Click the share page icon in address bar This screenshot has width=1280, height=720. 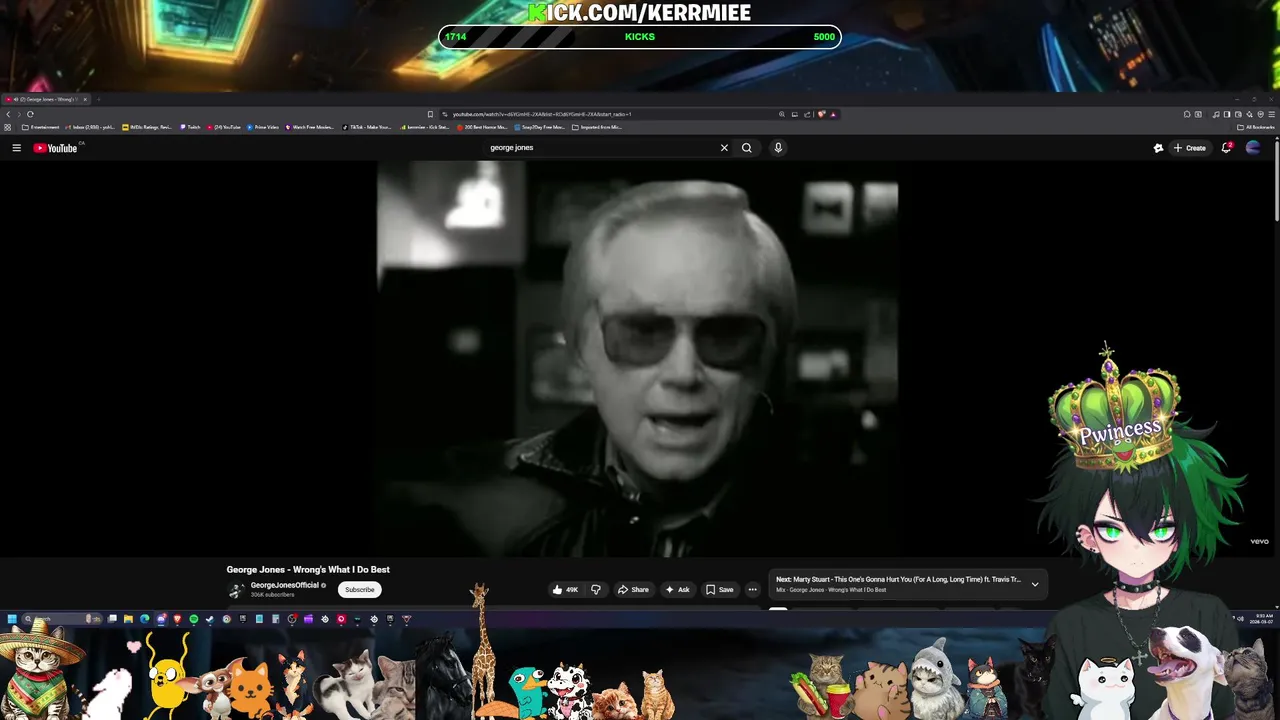807,114
